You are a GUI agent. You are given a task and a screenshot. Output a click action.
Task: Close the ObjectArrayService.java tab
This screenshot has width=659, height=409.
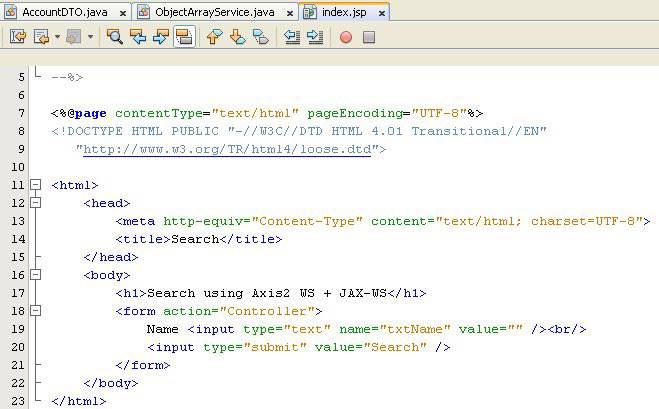pos(290,13)
